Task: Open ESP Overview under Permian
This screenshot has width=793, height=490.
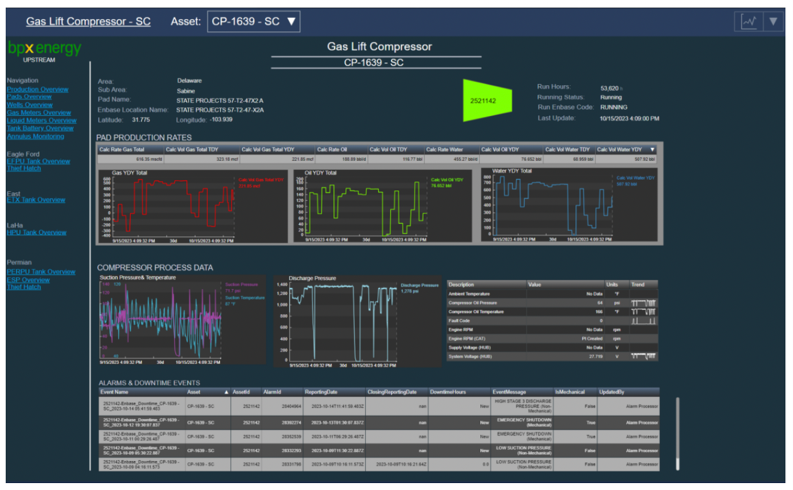Action: coord(28,280)
